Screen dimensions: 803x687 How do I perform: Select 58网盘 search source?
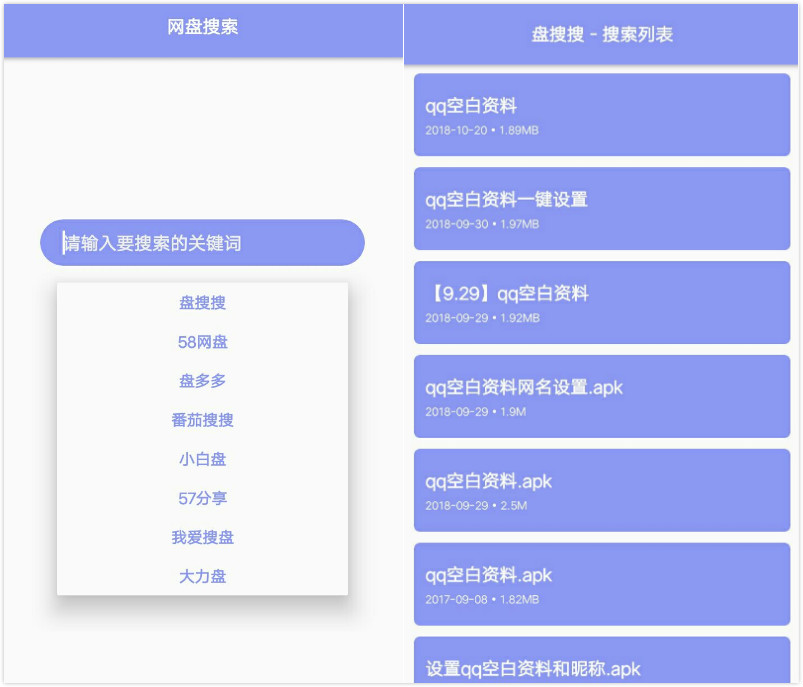(202, 342)
